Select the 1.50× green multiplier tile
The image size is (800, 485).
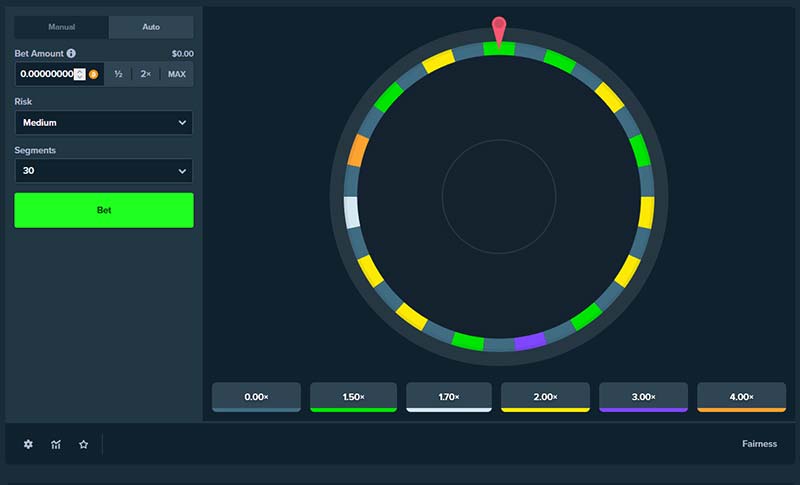tap(354, 397)
